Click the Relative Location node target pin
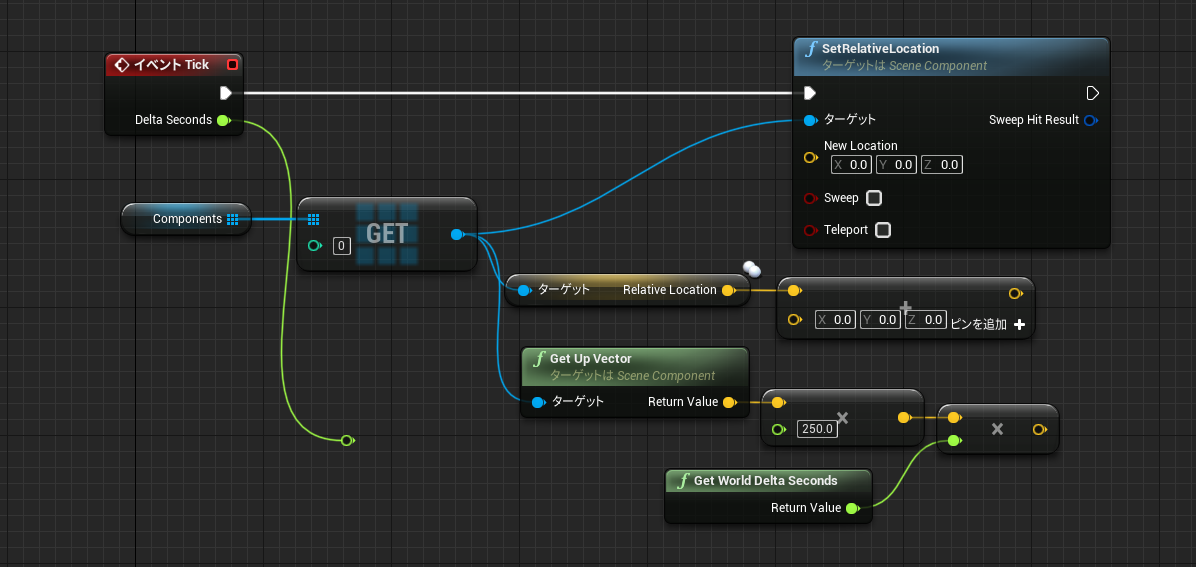The width and height of the screenshot is (1196, 567). click(524, 290)
